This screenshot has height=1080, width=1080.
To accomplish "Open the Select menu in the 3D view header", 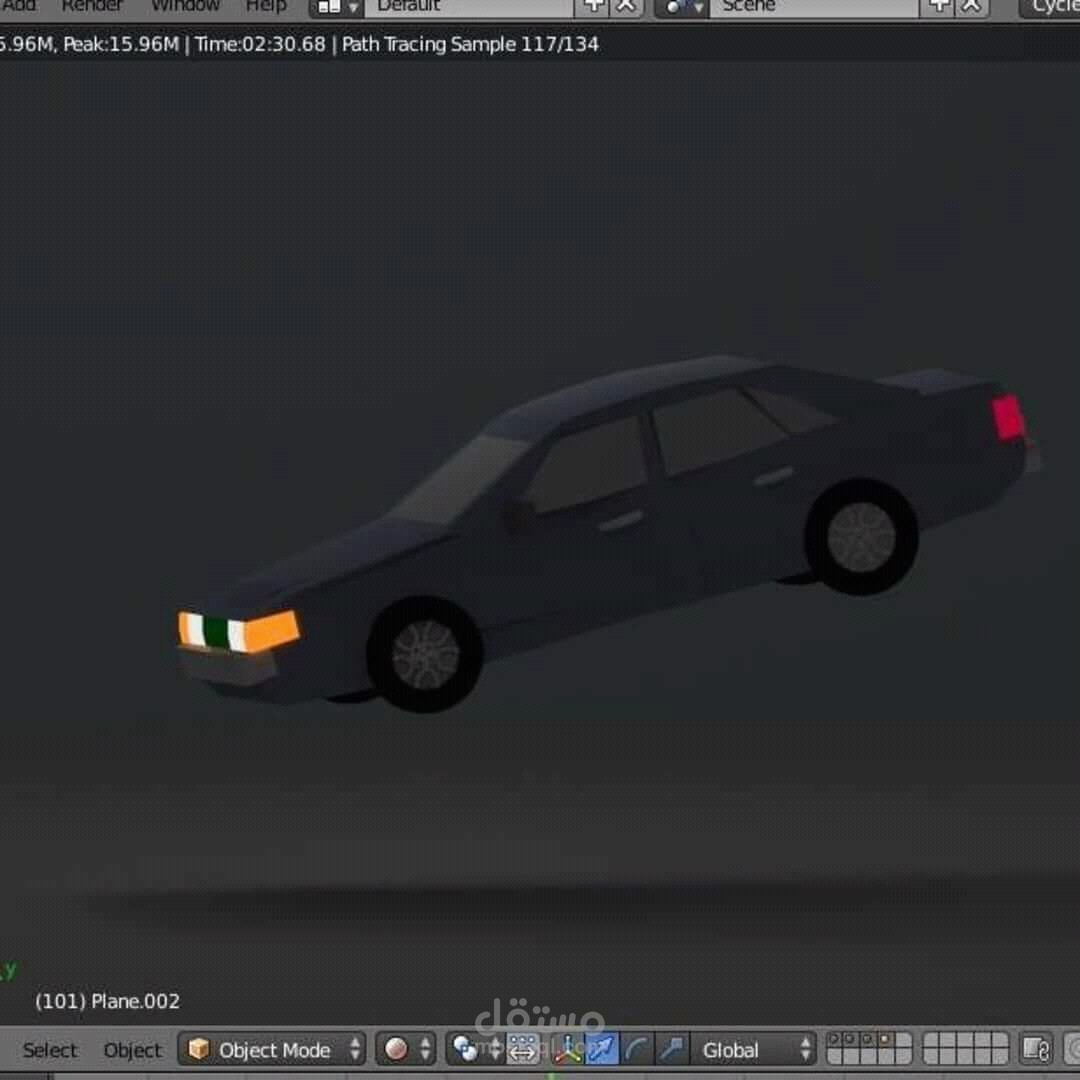I will click(50, 1050).
